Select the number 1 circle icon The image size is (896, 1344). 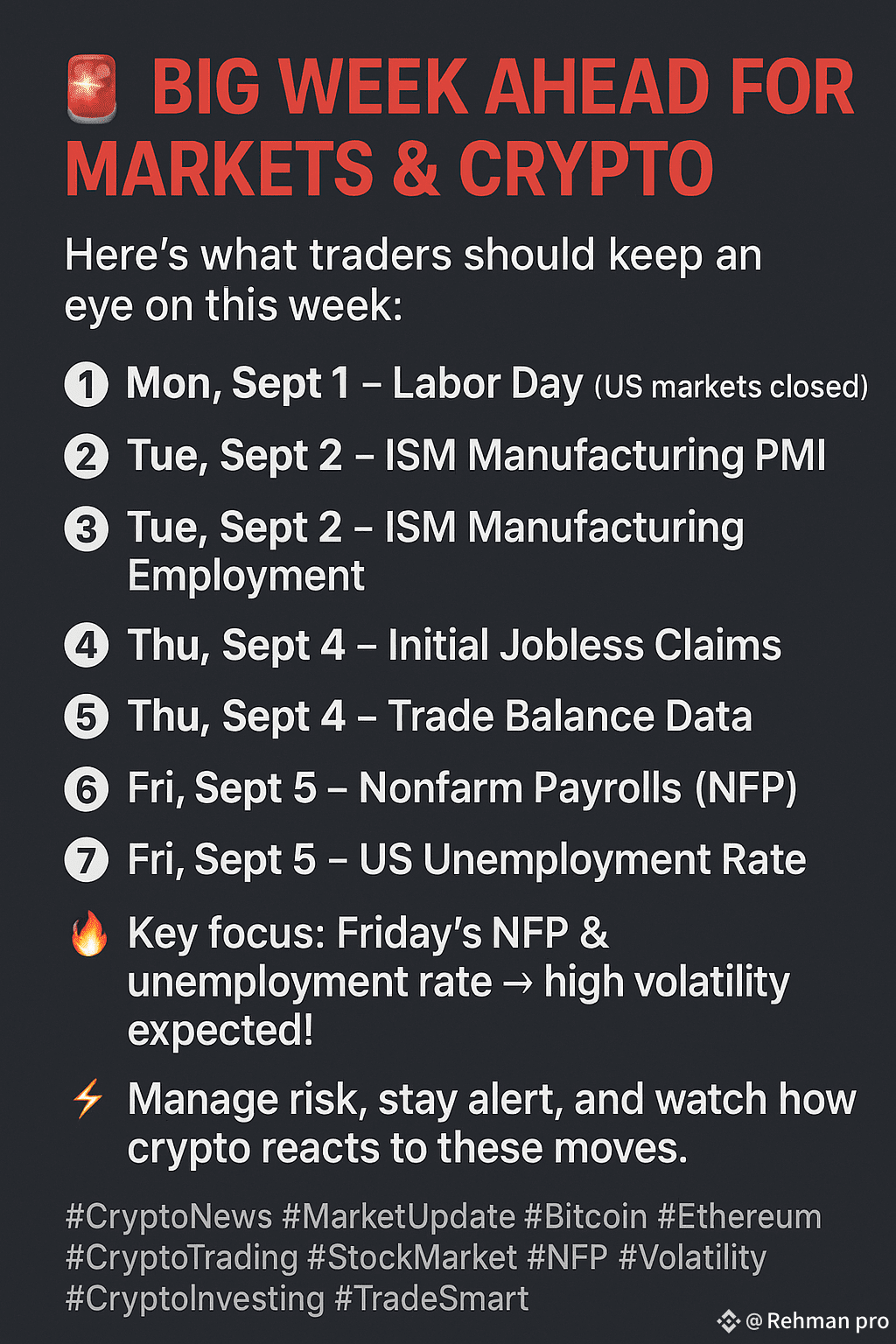(x=87, y=385)
